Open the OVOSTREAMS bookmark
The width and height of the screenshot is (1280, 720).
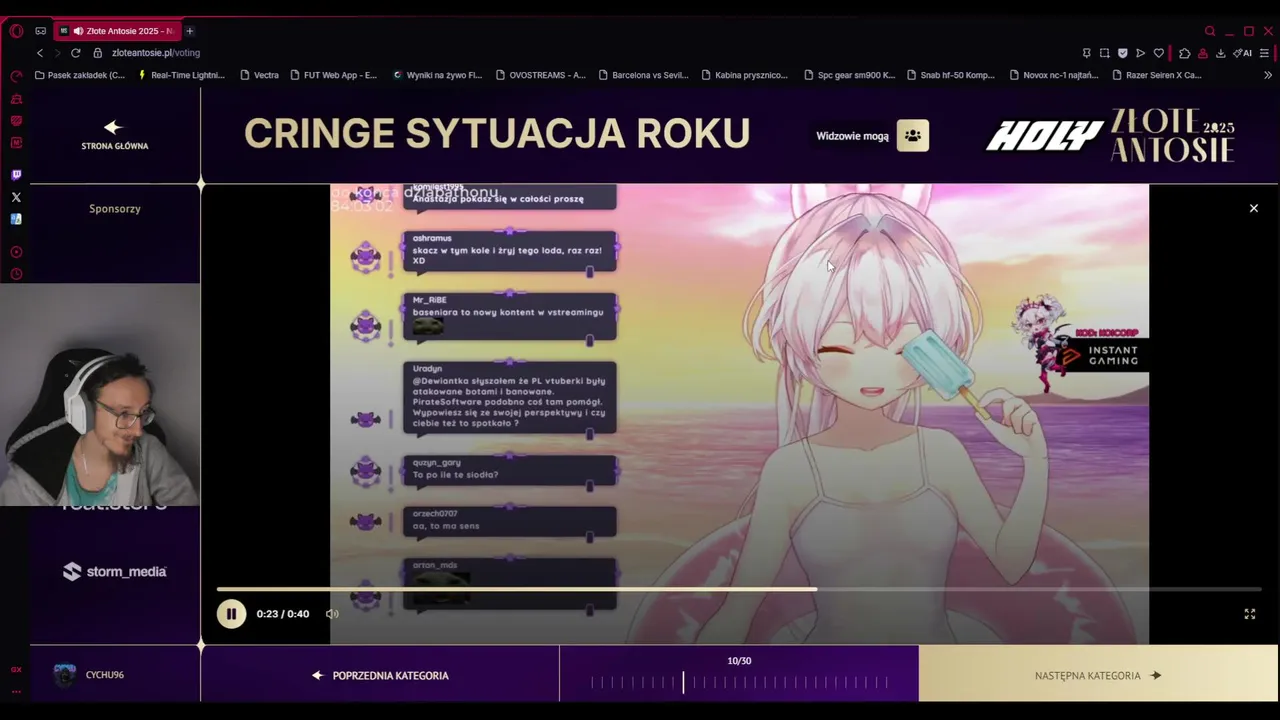[x=540, y=75]
